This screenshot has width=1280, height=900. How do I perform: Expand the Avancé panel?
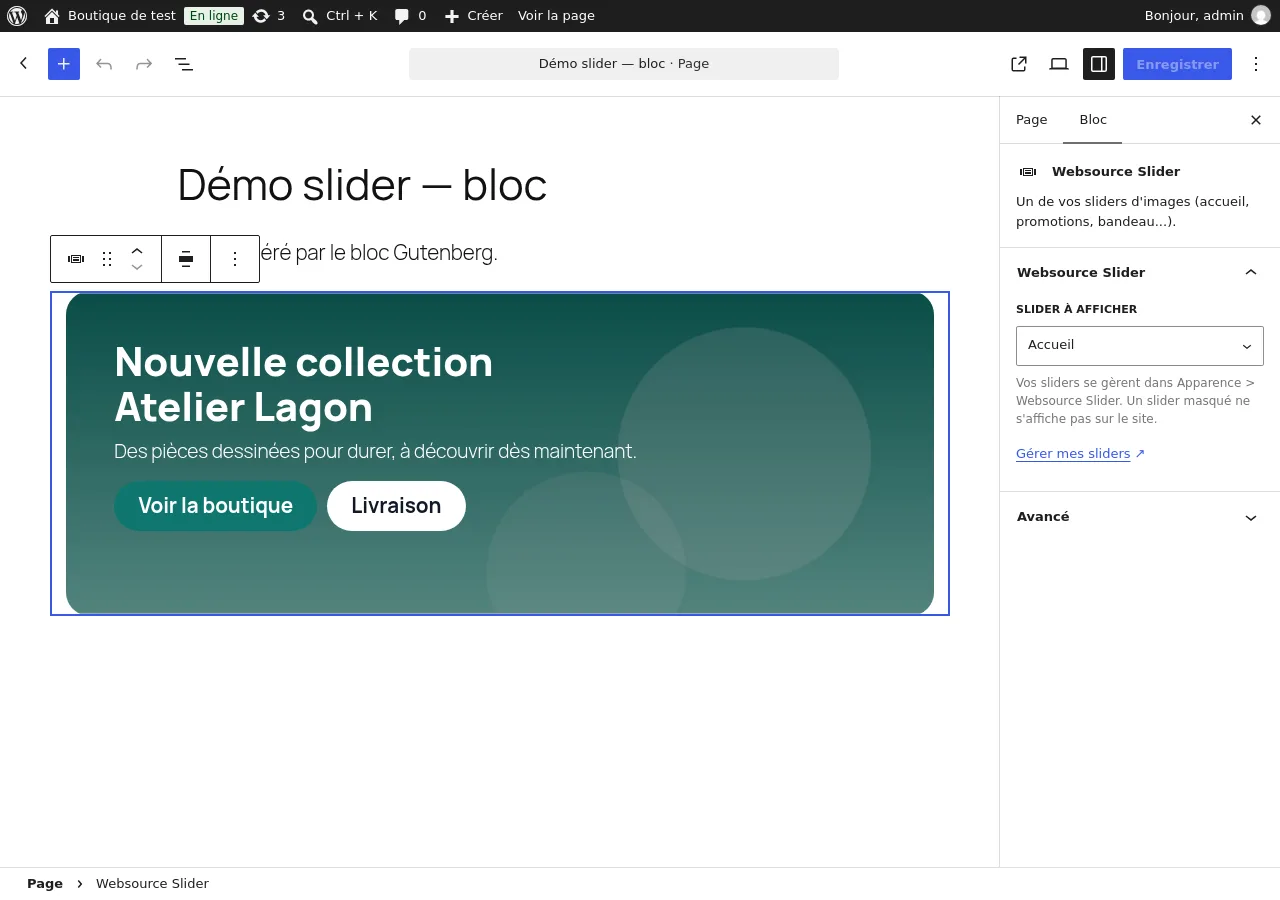[1140, 517]
